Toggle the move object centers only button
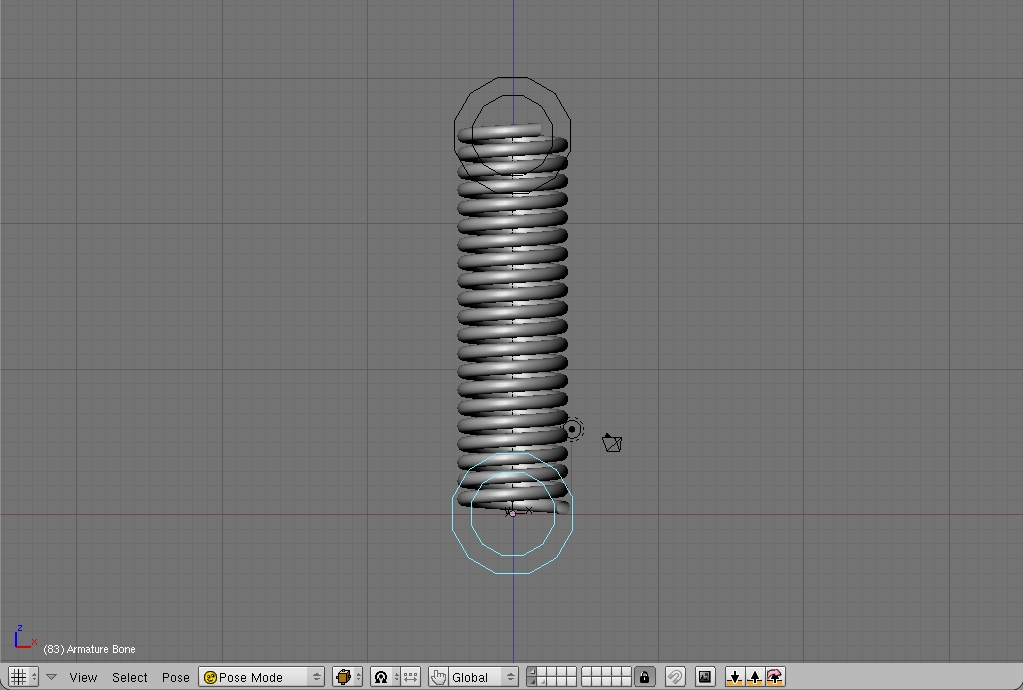The width and height of the screenshot is (1023, 690). point(410,677)
